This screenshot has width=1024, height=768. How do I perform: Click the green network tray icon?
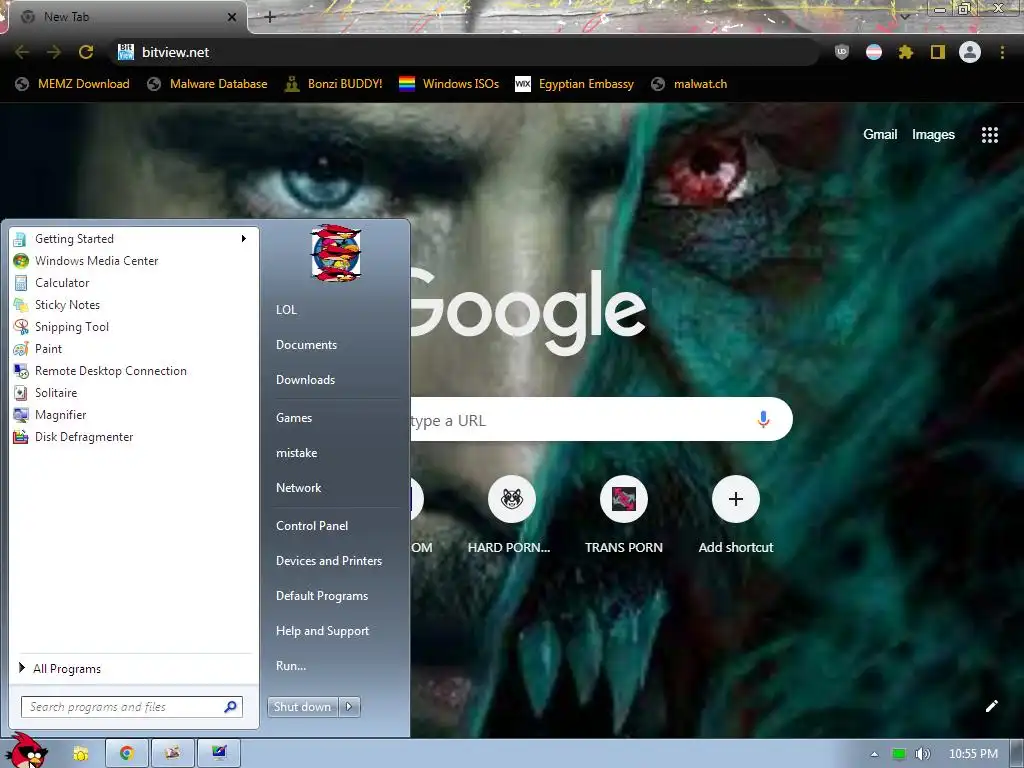tap(899, 754)
